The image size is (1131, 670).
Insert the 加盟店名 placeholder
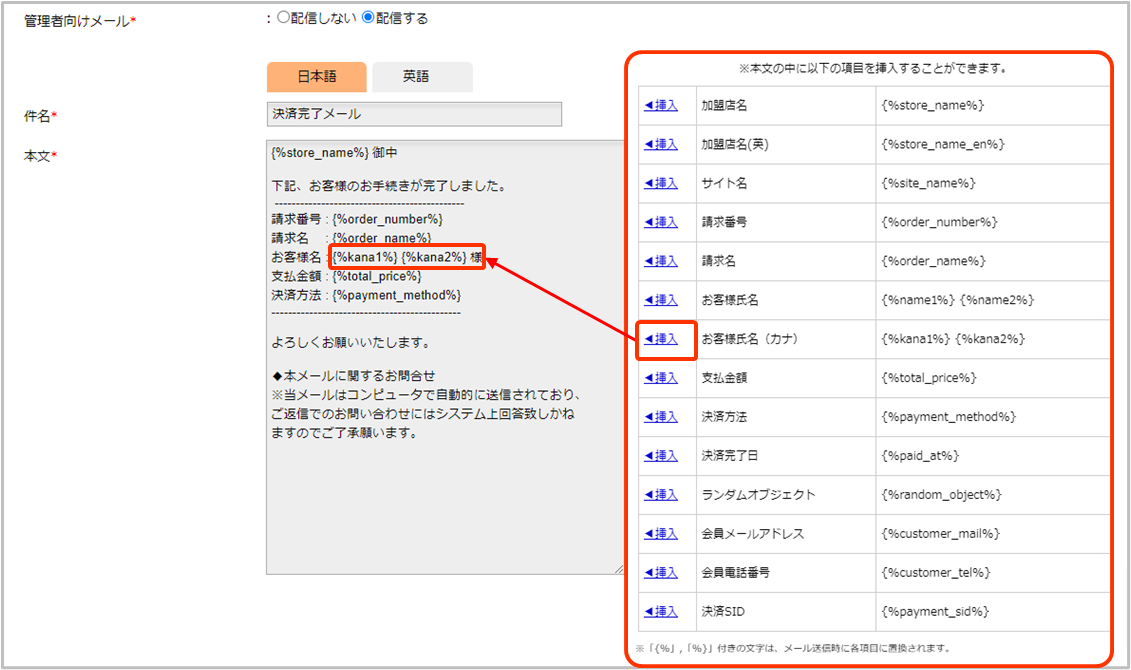(661, 105)
